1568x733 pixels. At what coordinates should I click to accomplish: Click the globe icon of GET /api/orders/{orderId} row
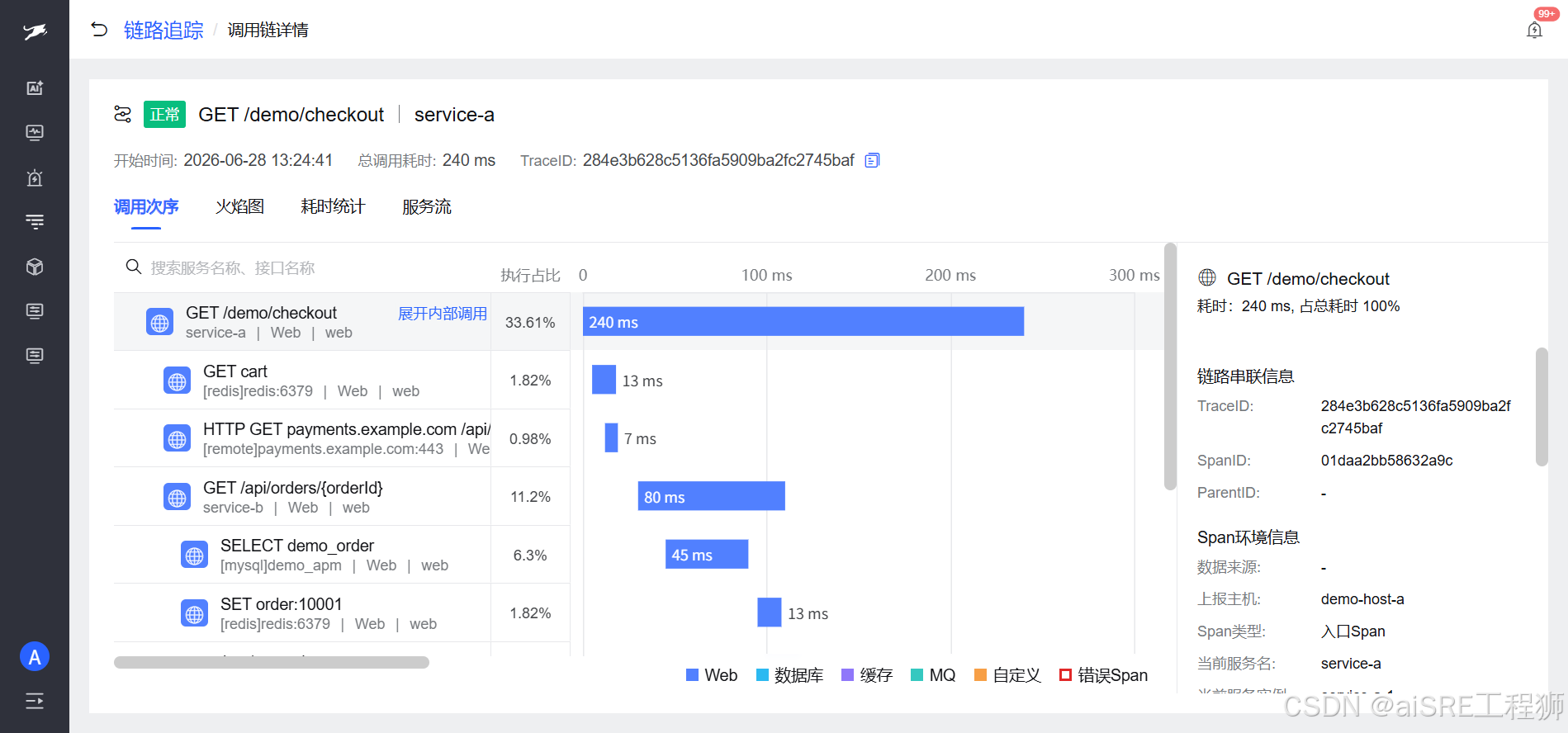point(177,497)
